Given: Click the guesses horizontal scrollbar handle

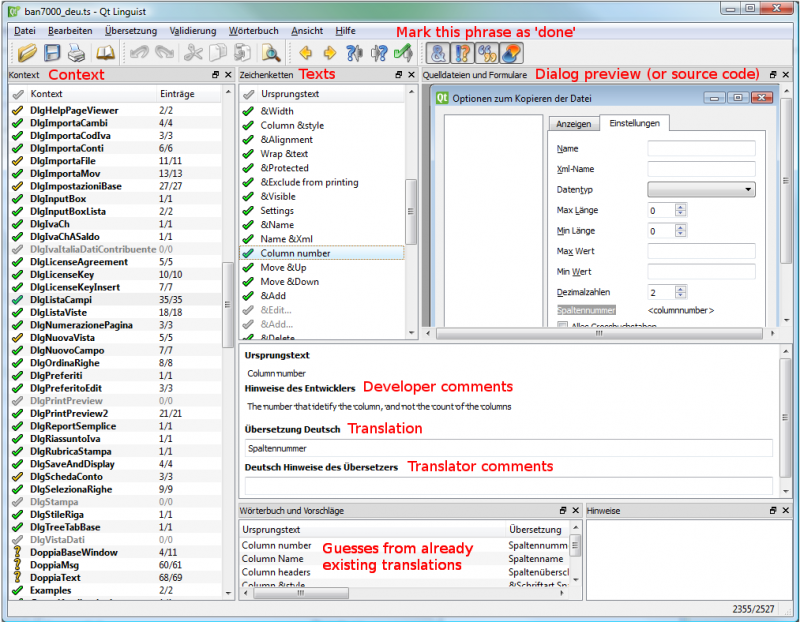Looking at the screenshot, I should [x=301, y=593].
